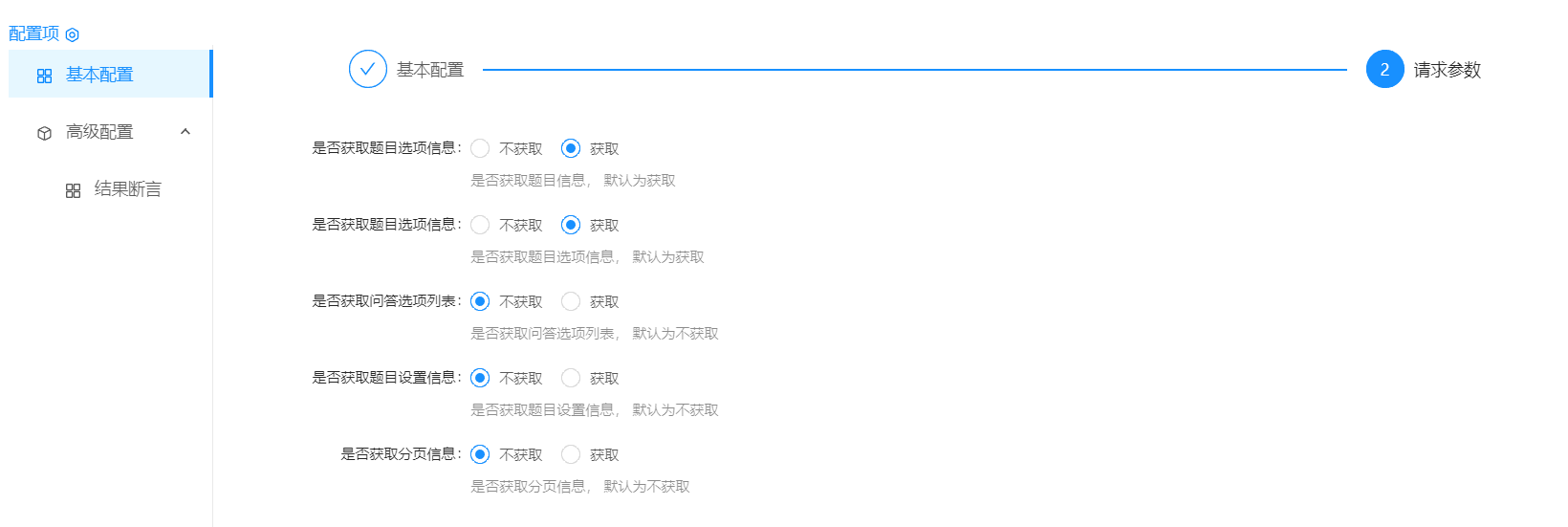Select 不获取 in the topmost radio row
1568x527 pixels.
(x=480, y=148)
